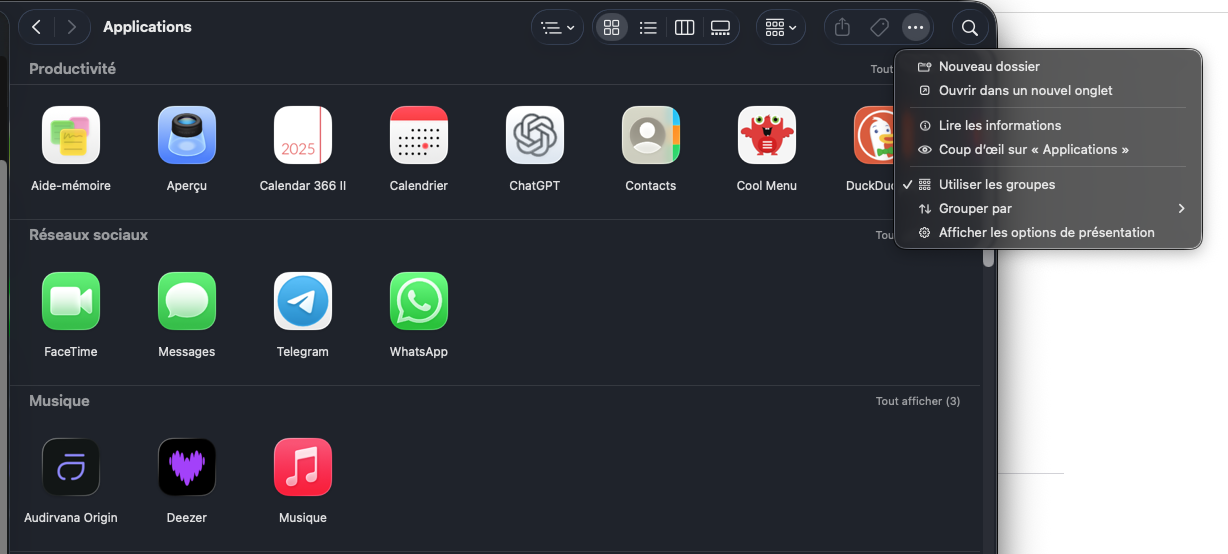Image resolution: width=1228 pixels, height=554 pixels.
Task: Select Coup d'œil sur « Applications »
Action: click(1050, 149)
